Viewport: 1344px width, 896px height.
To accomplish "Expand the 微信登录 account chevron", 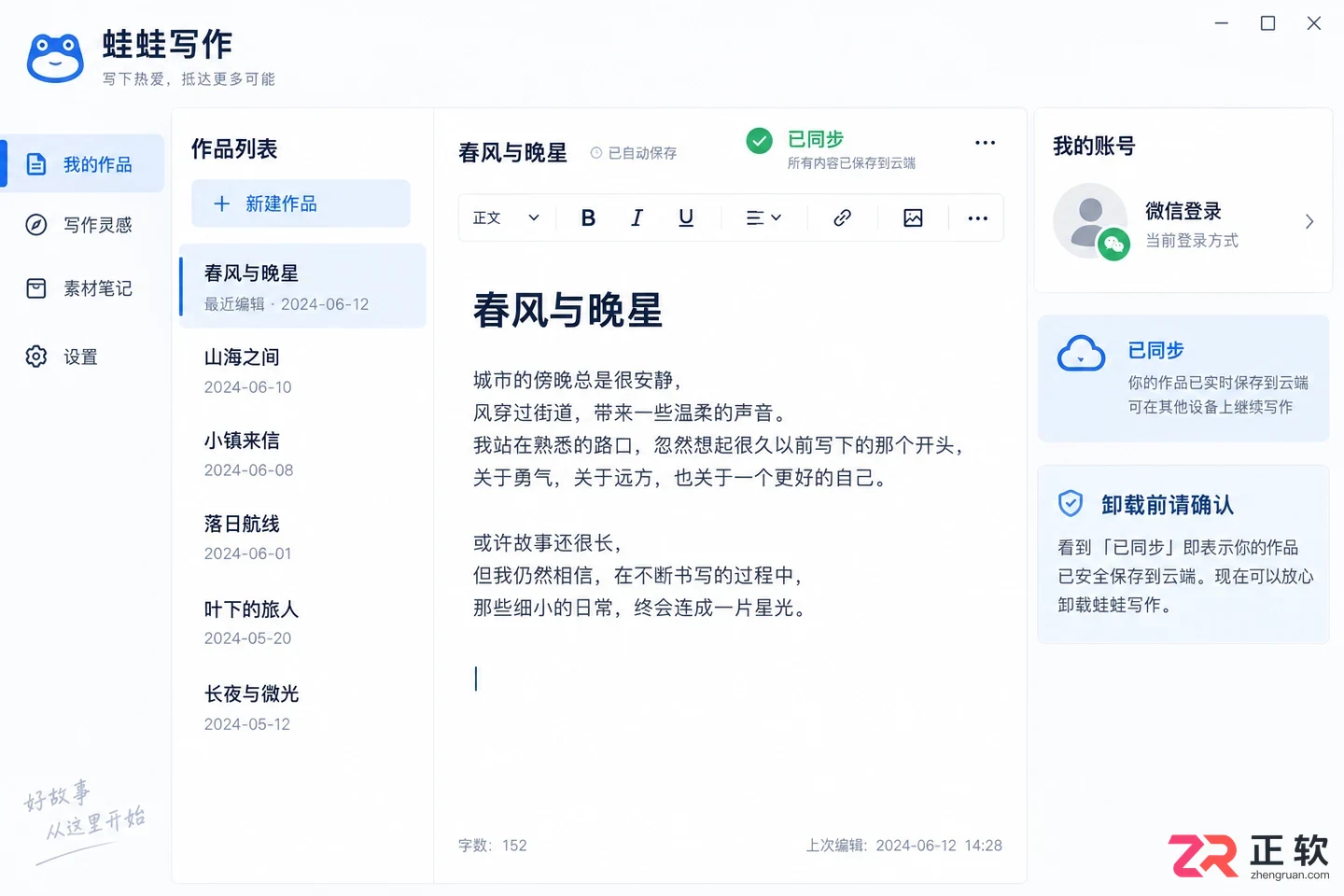I will point(1309,221).
